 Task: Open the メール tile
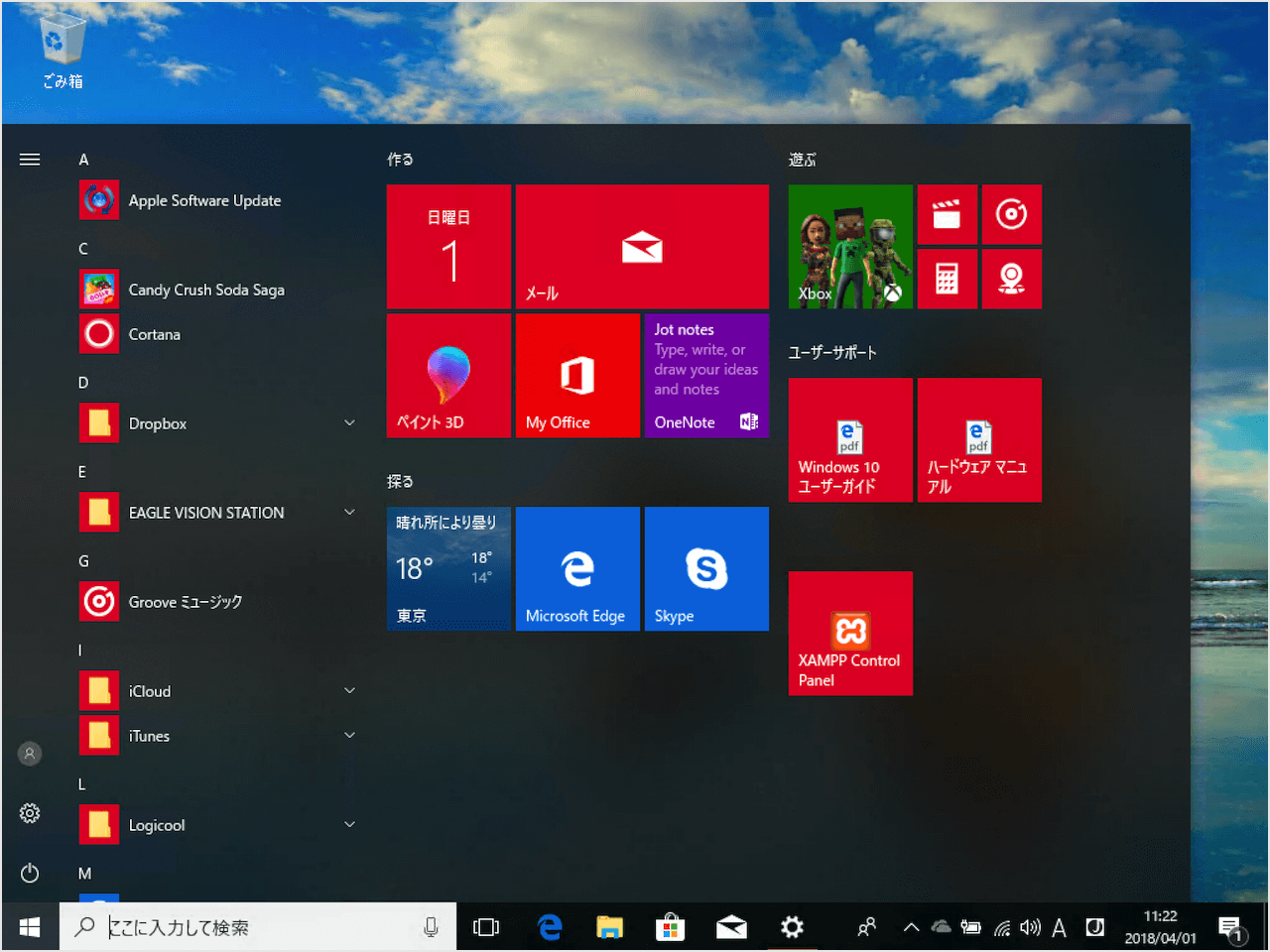(x=642, y=246)
